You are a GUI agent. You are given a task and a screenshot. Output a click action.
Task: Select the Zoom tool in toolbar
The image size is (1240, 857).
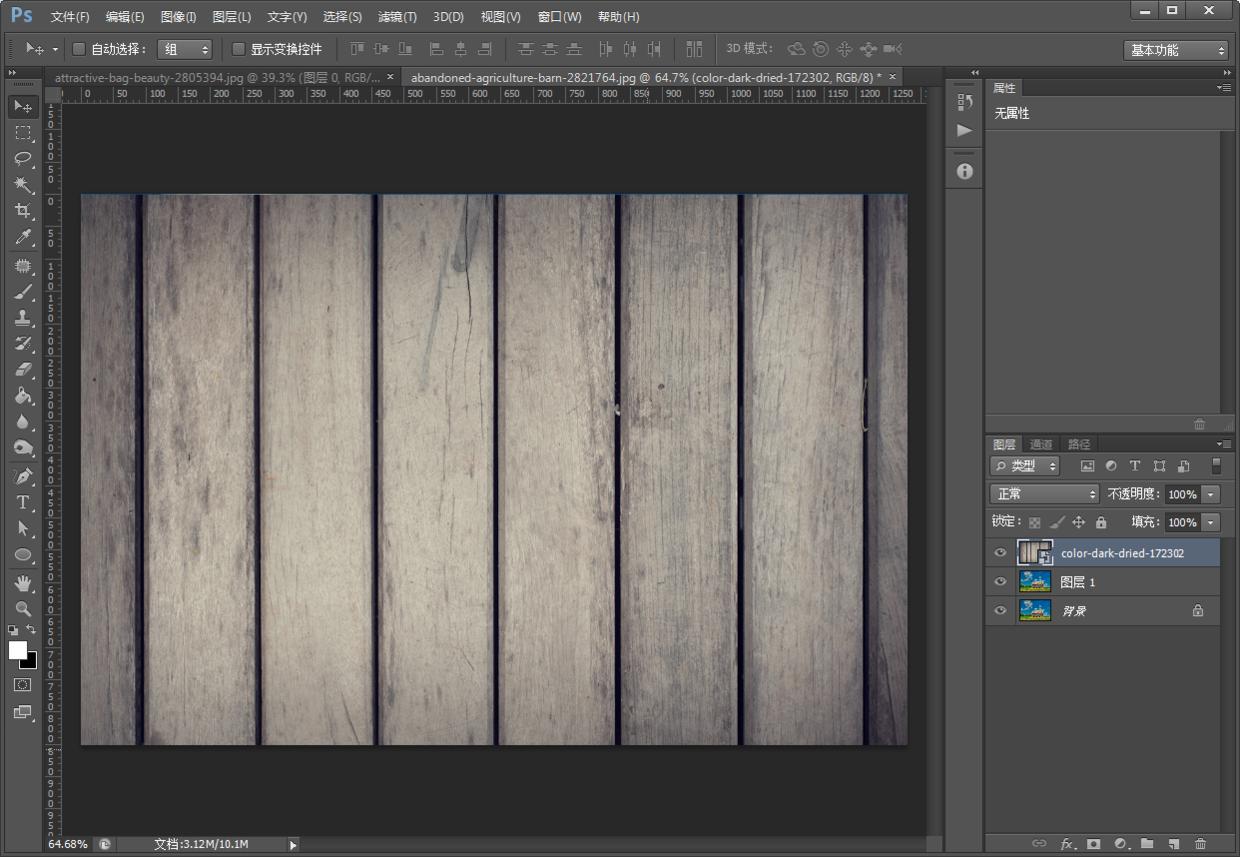click(x=23, y=608)
